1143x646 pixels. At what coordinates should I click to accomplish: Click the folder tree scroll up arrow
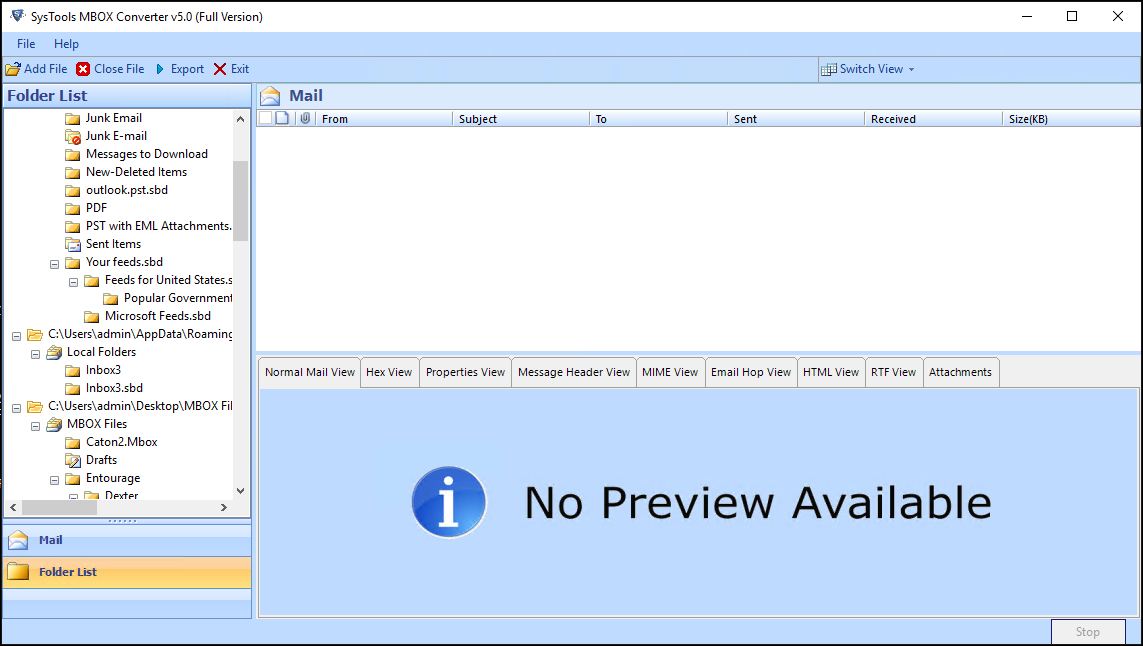click(x=241, y=118)
